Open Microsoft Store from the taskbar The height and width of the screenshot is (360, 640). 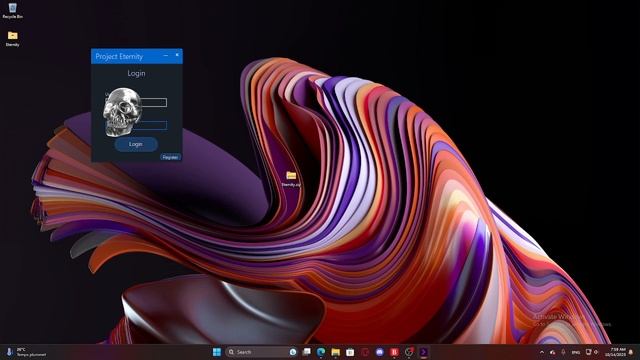pos(350,352)
